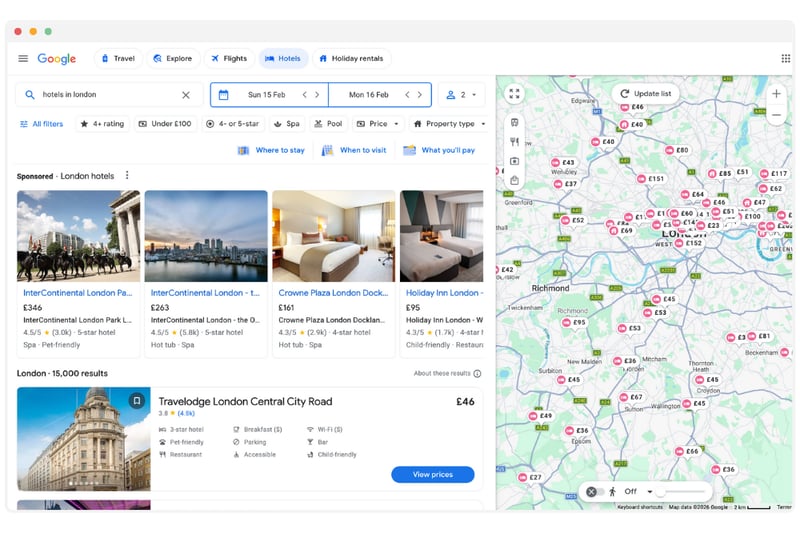Switch to the Holiday rentals tab
Screen dimensions: 800x533
pyautogui.click(x=352, y=58)
